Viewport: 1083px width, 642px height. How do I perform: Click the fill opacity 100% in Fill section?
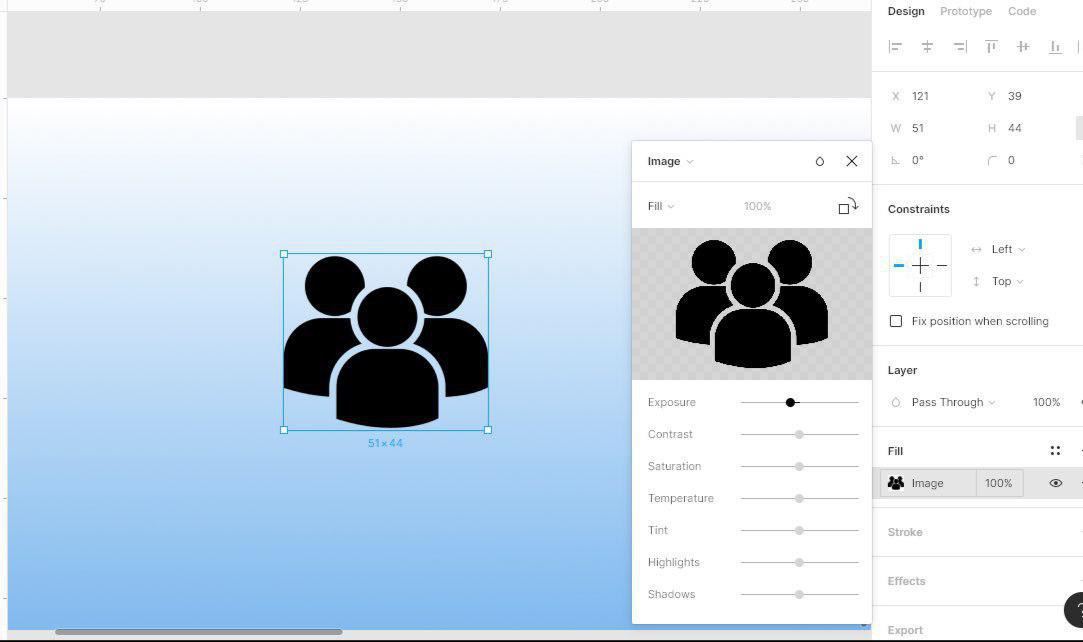(x=999, y=483)
